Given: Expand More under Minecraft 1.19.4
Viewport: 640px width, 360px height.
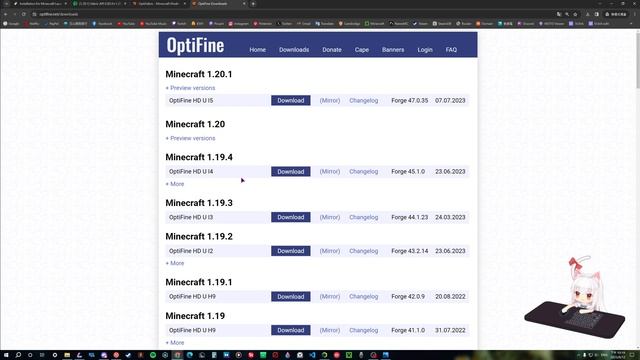Looking at the screenshot, I should click(x=175, y=184).
